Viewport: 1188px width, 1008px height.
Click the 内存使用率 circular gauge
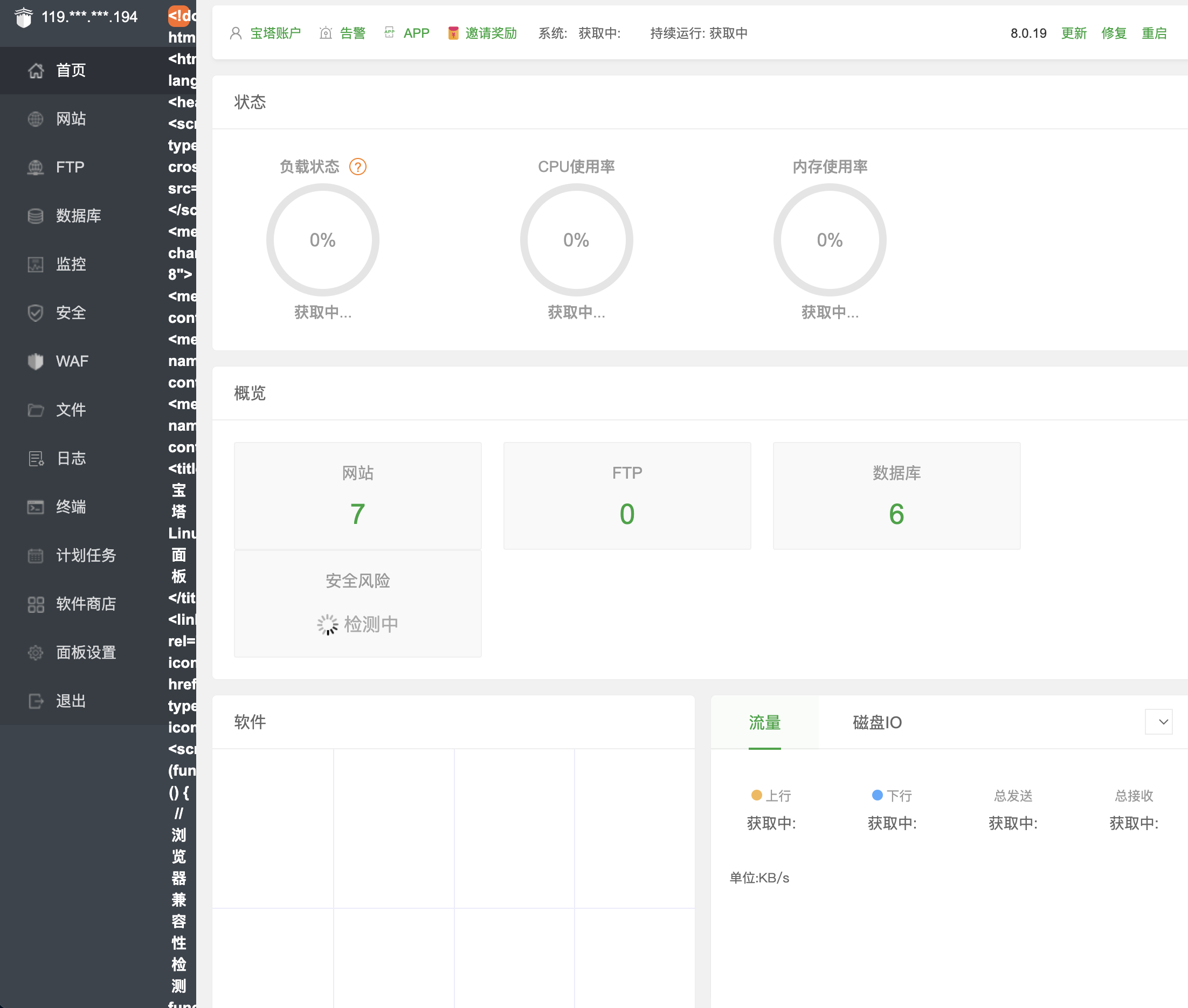(830, 240)
